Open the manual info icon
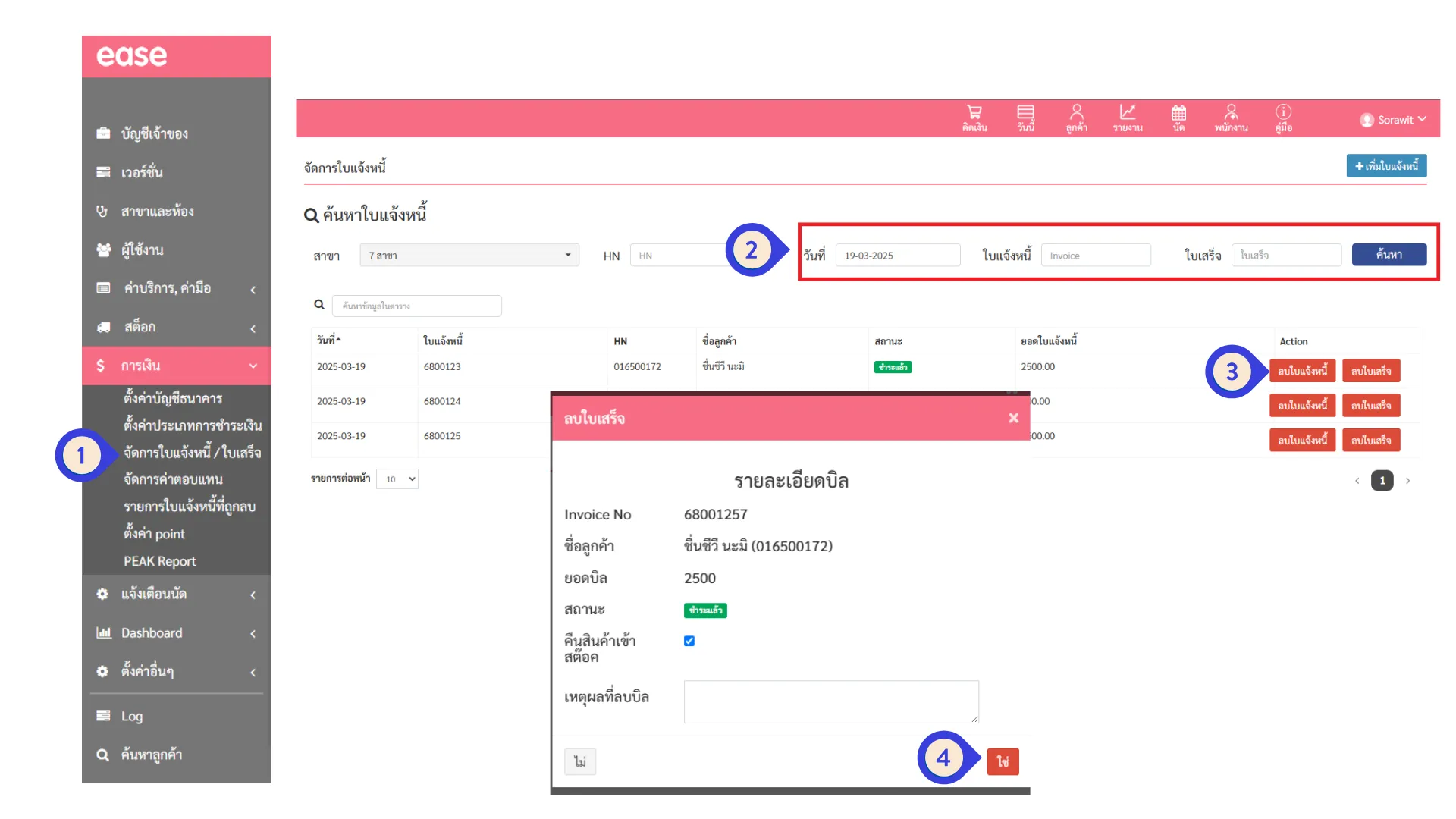The width and height of the screenshot is (1456, 819). 1283,118
